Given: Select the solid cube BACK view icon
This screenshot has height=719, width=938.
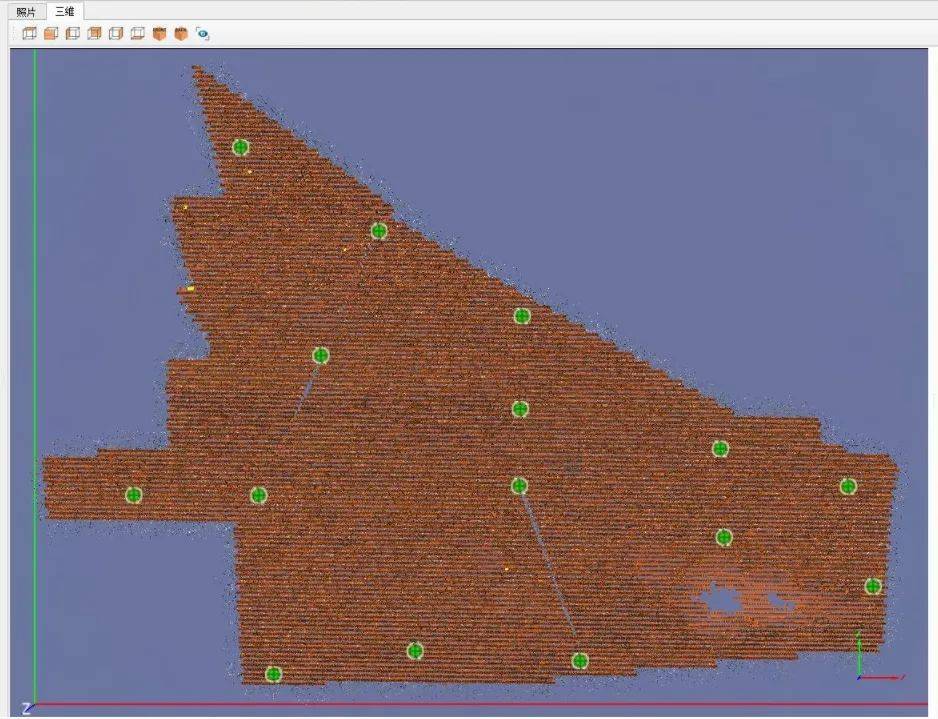Looking at the screenshot, I should [x=181, y=33].
